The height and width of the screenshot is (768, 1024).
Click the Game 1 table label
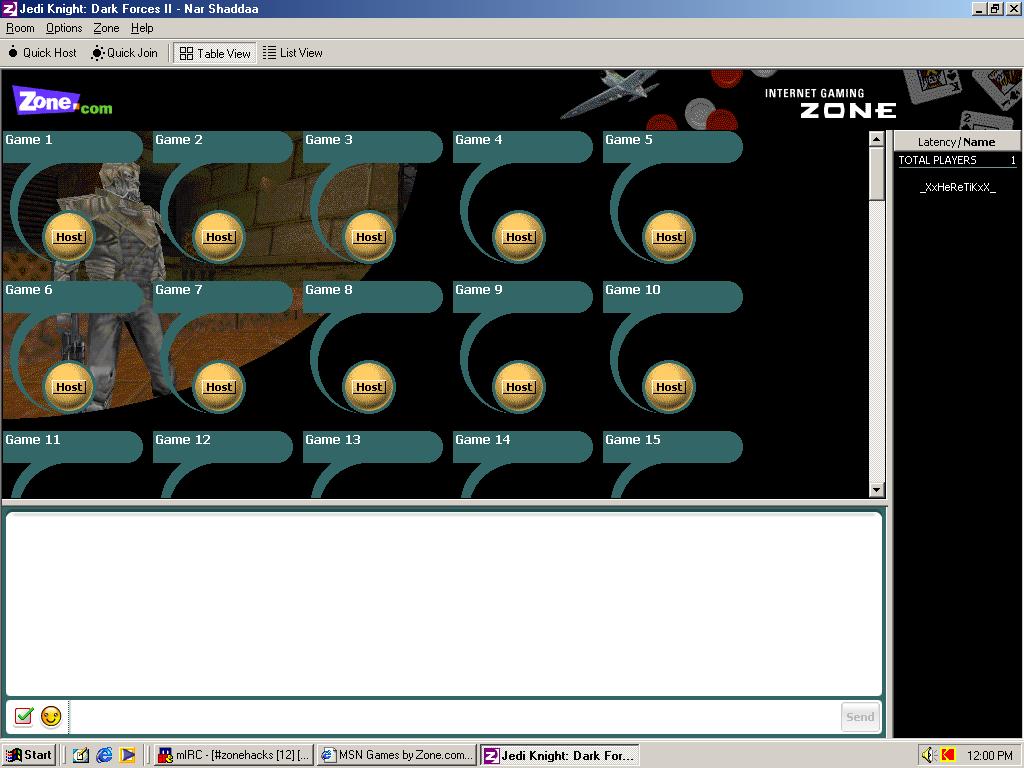tap(29, 140)
